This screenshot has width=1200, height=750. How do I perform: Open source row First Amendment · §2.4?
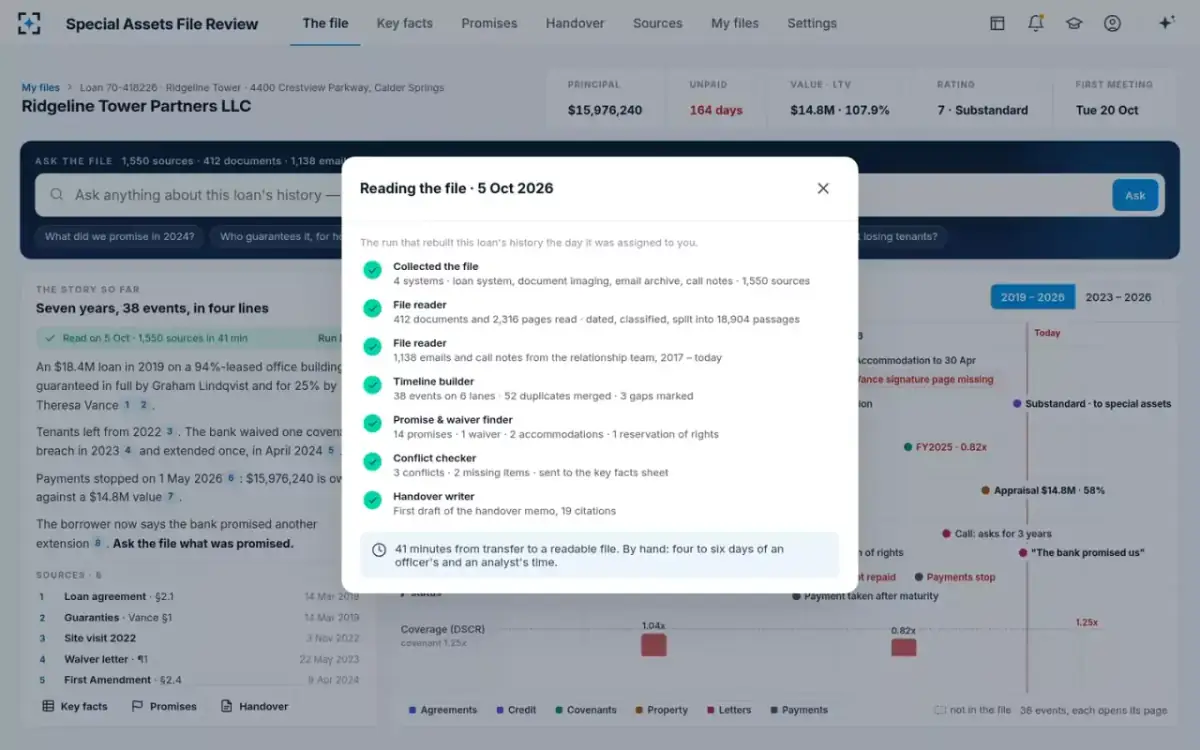[x=198, y=680]
